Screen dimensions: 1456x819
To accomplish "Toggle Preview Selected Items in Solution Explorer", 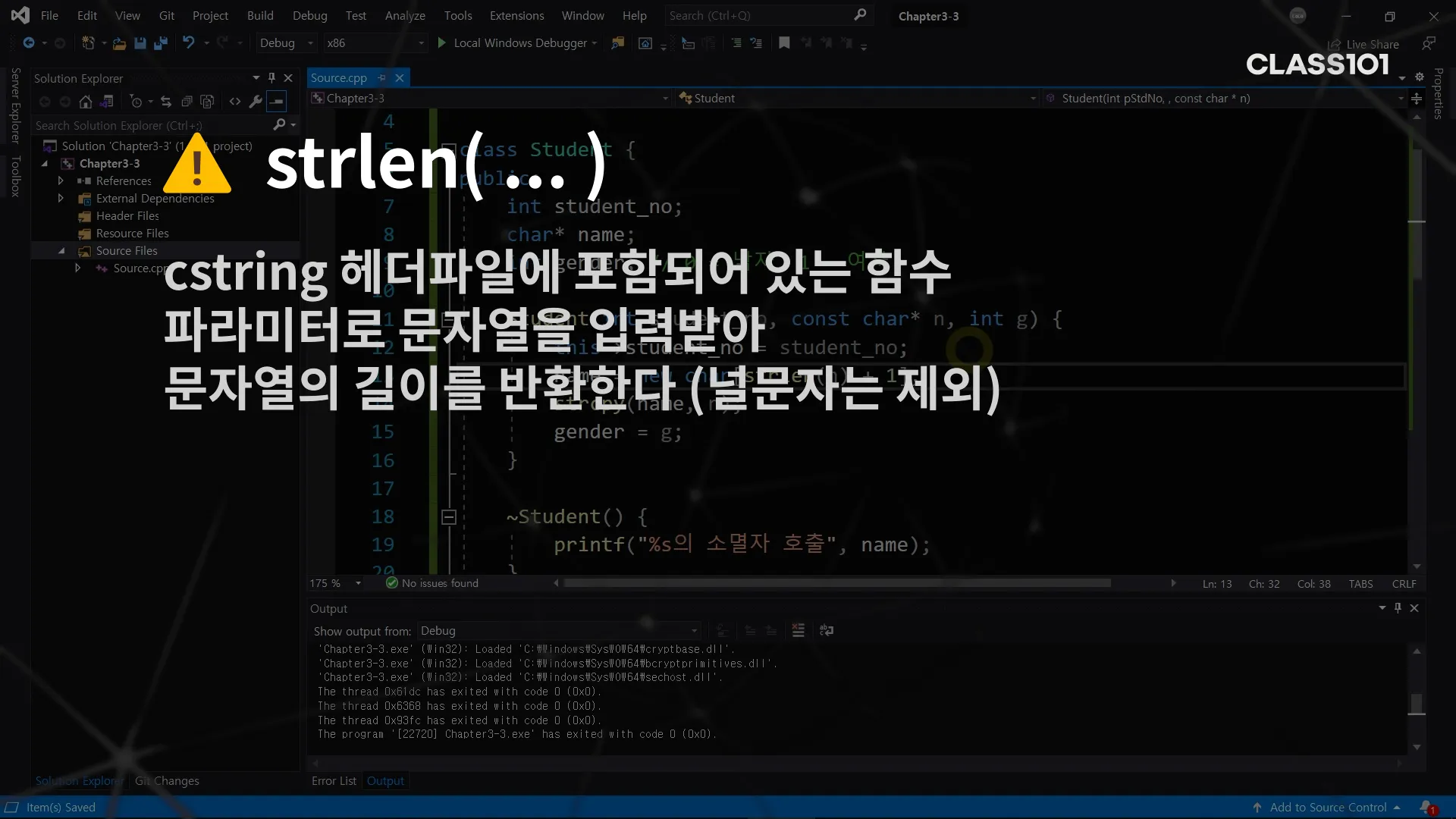I will tap(277, 102).
